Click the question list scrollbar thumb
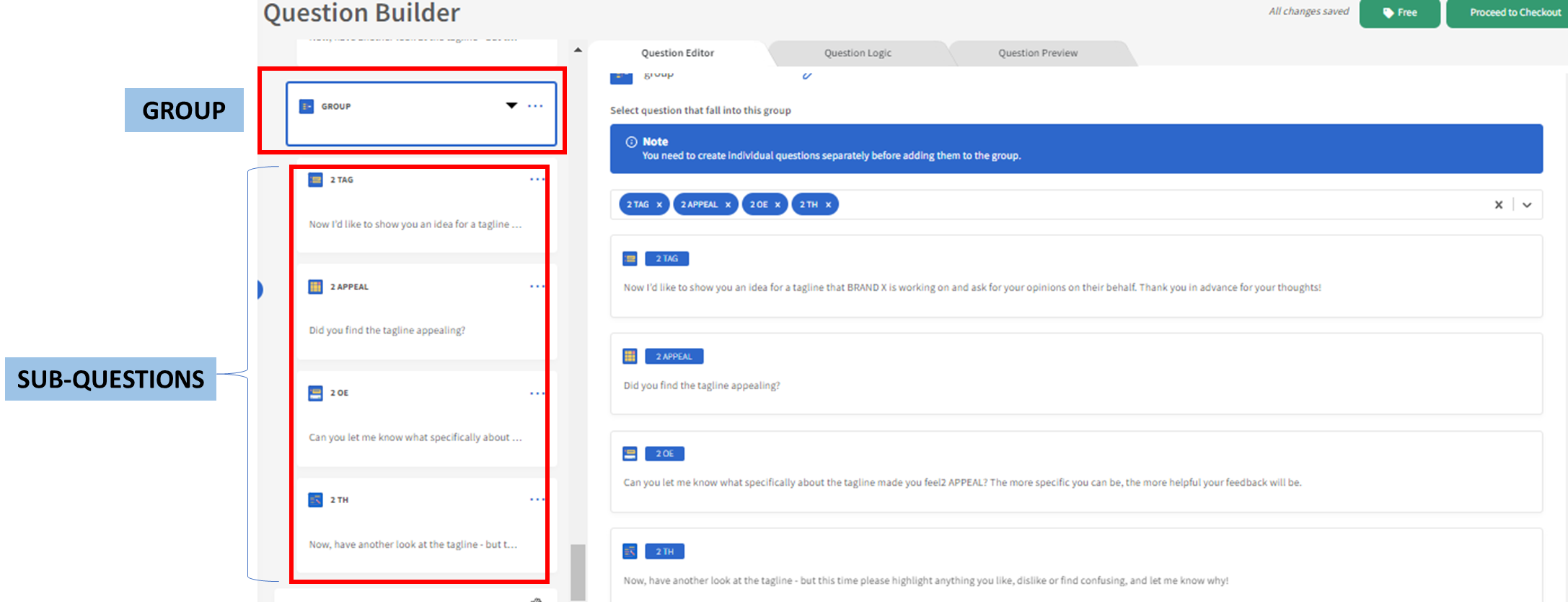Viewport: 1568px width, 602px height. pyautogui.click(x=578, y=572)
